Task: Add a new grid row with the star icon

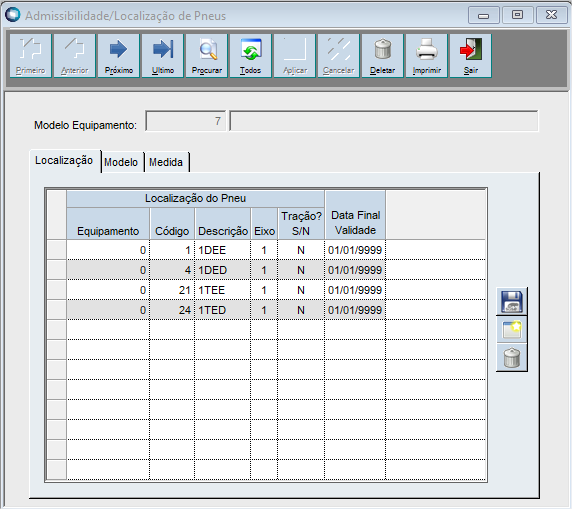Action: [511, 329]
